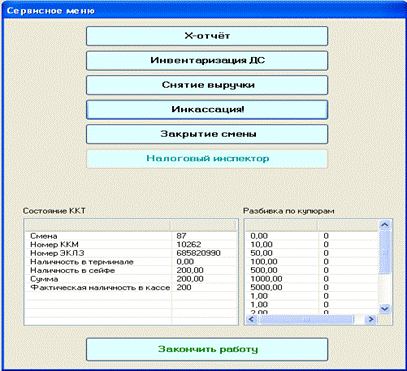The height and width of the screenshot is (371, 407).
Task: Click the horizontal scrollbar thumb under denominations
Action: click(x=305, y=319)
